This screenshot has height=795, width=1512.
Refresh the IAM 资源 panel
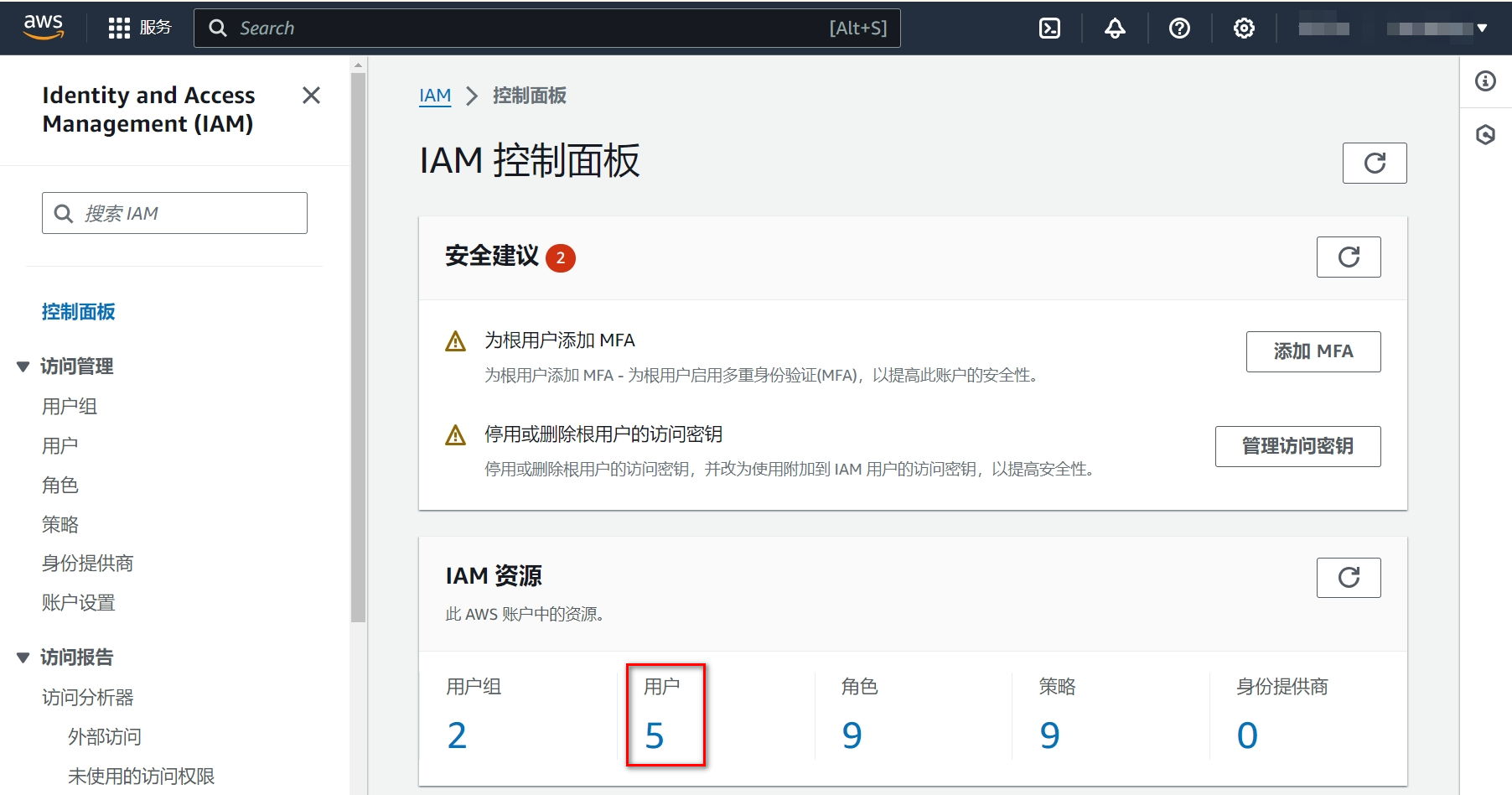click(x=1349, y=578)
